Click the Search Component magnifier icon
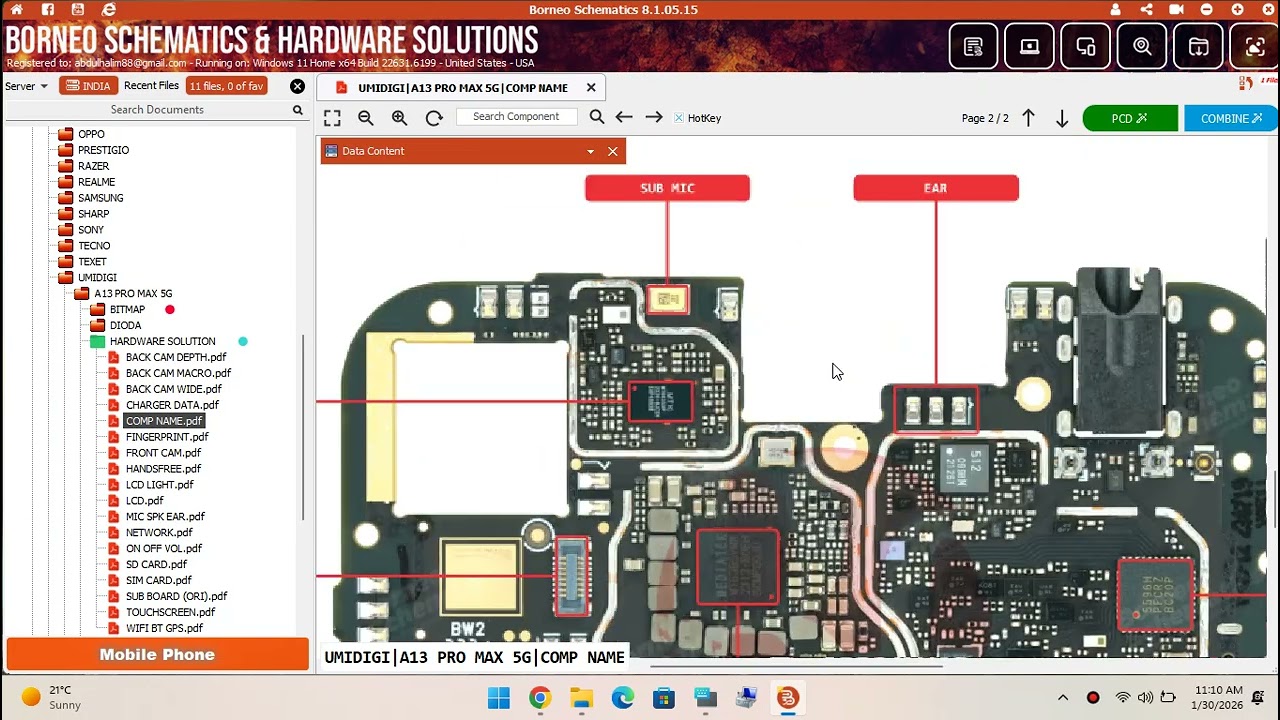Image resolution: width=1280 pixels, height=720 pixels. (x=597, y=118)
